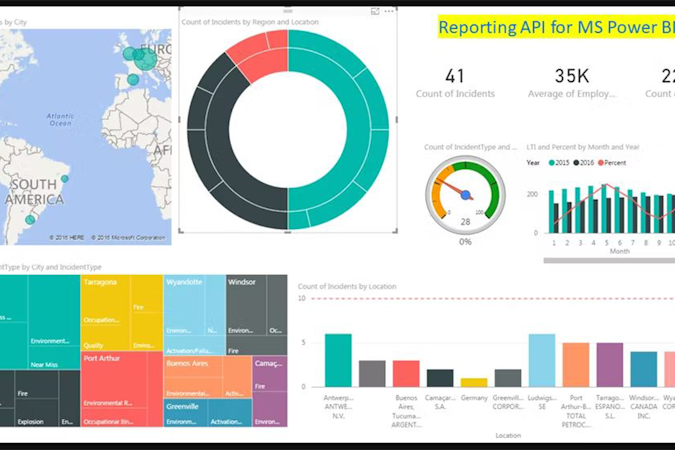Select the teal Antwerp bar
The image size is (675, 450).
click(x=338, y=360)
